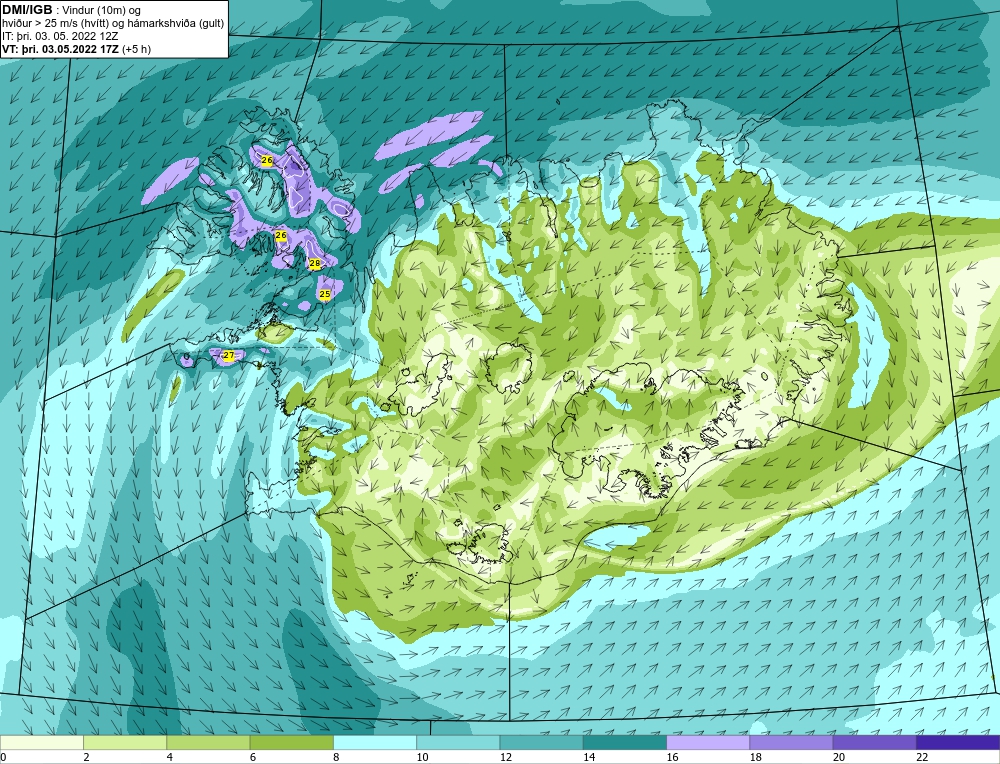Screen dimensions: 1000x764
Task: Click the scale number 22
Action: click(x=921, y=757)
